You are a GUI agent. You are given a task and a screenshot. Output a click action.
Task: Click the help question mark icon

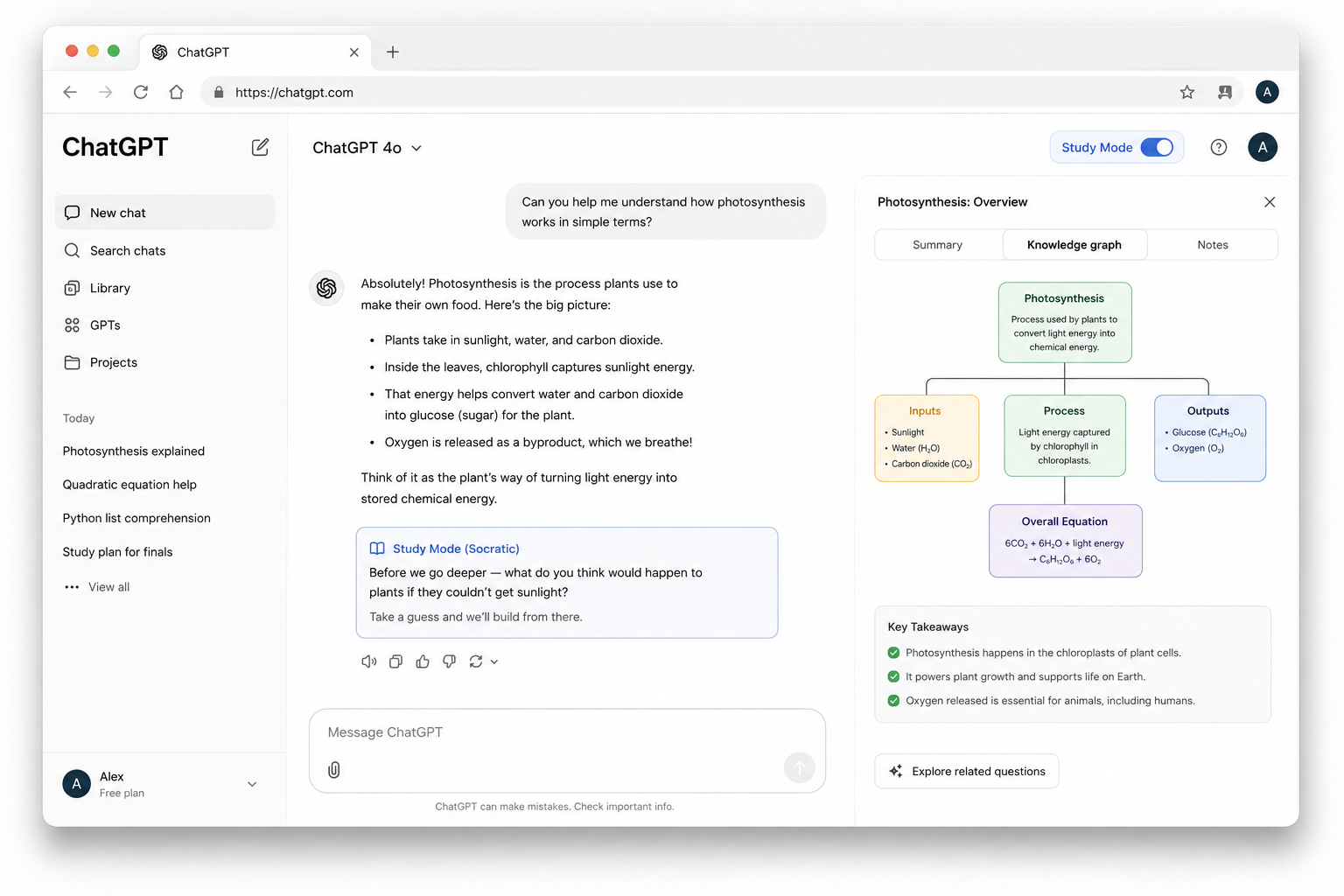[x=1219, y=147]
